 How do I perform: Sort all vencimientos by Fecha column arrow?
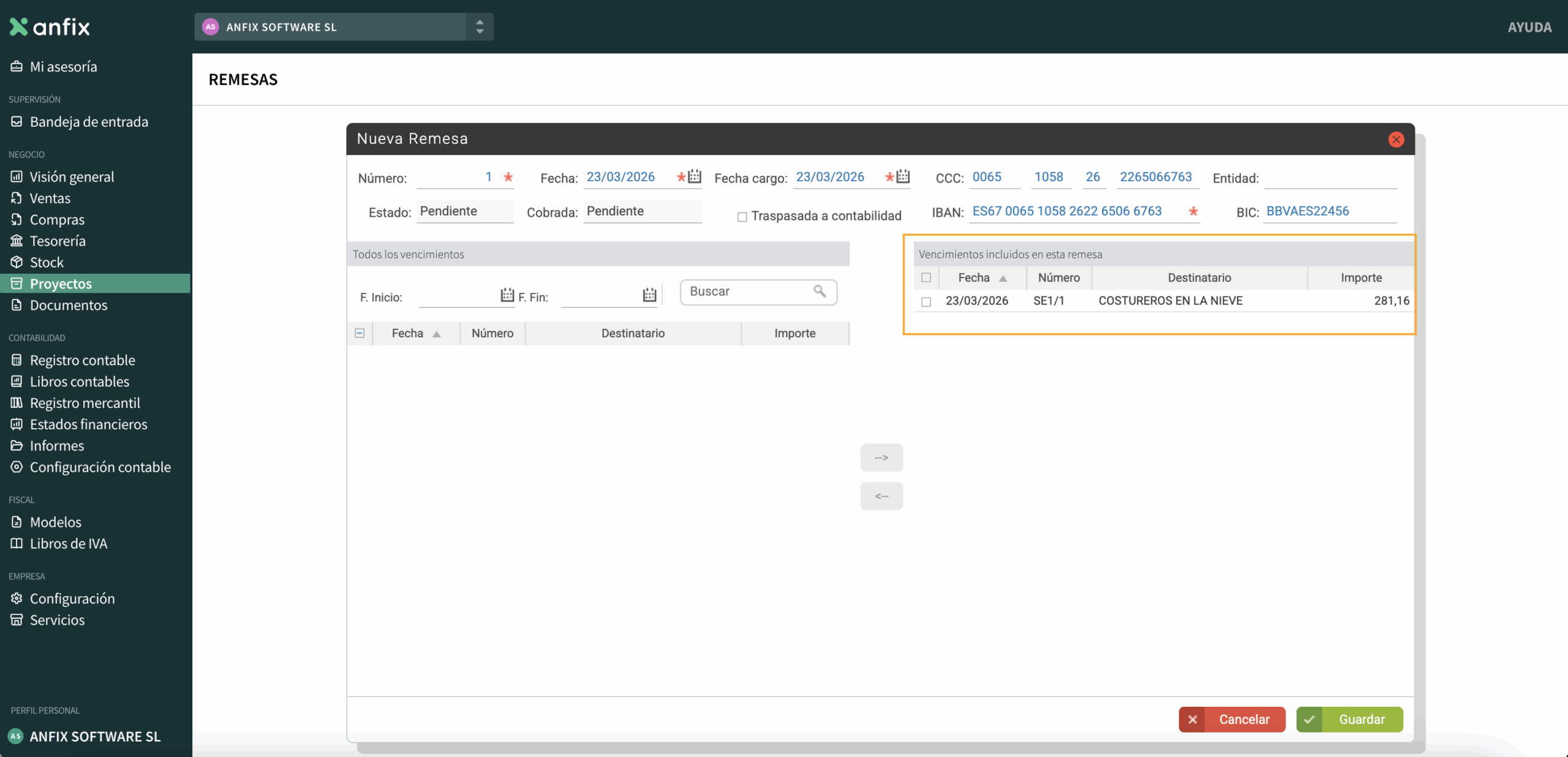tap(437, 334)
